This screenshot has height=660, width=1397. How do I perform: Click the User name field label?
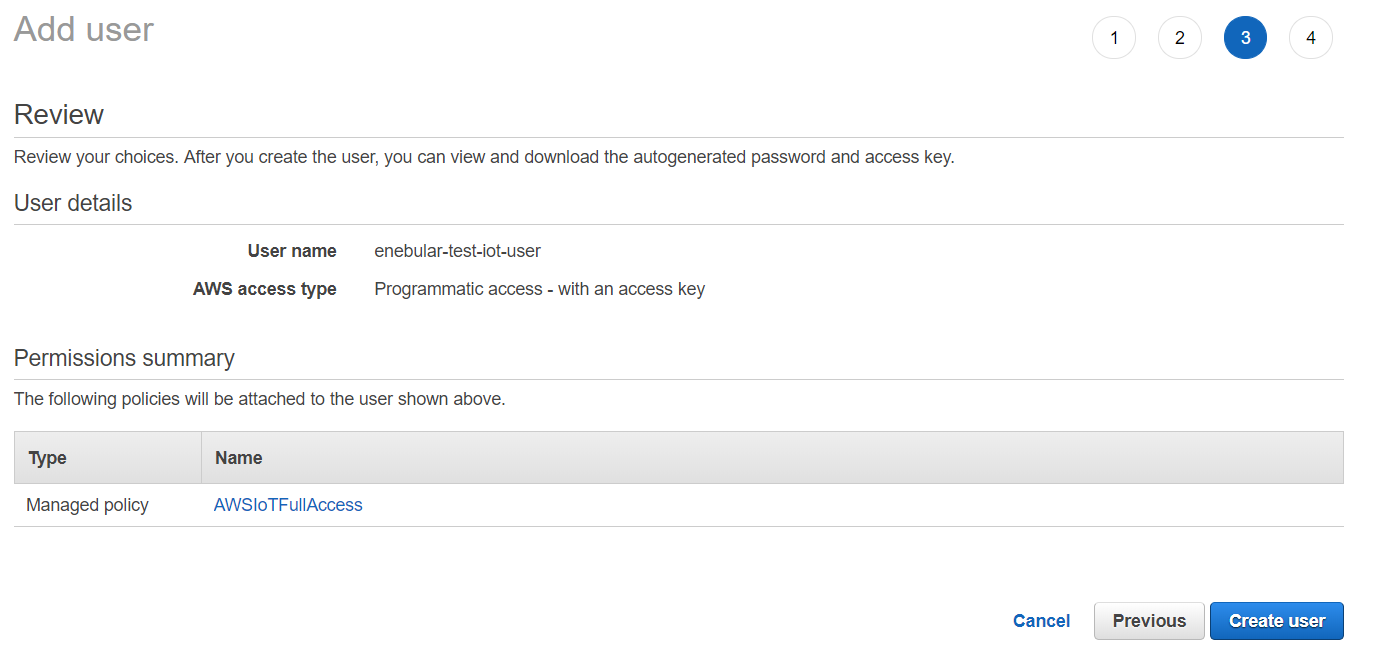(x=292, y=251)
